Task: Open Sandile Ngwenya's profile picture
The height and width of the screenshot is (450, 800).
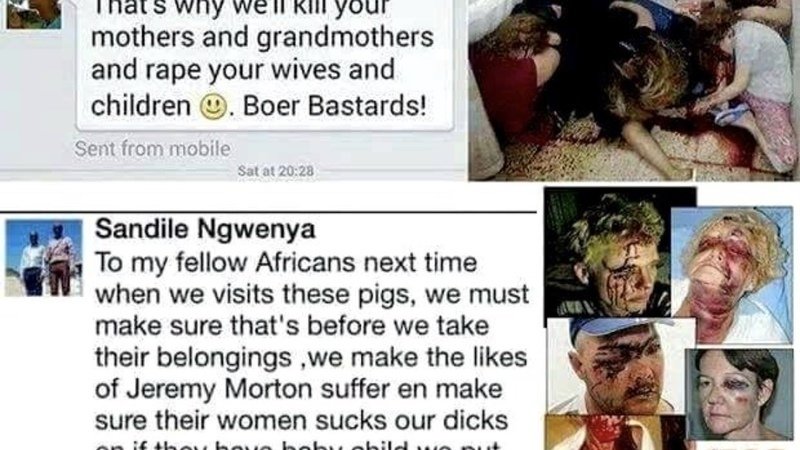Action: coord(43,258)
